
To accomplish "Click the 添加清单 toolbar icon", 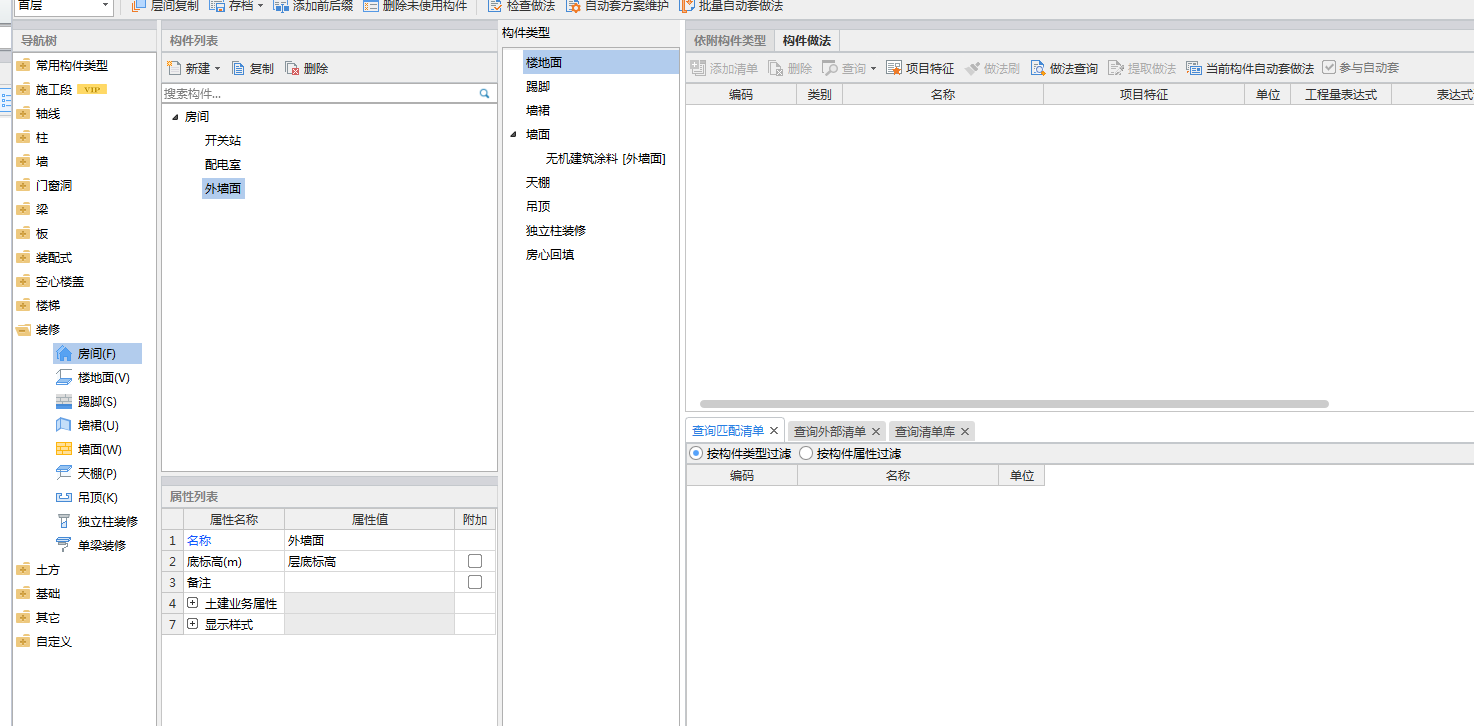I will (x=698, y=68).
